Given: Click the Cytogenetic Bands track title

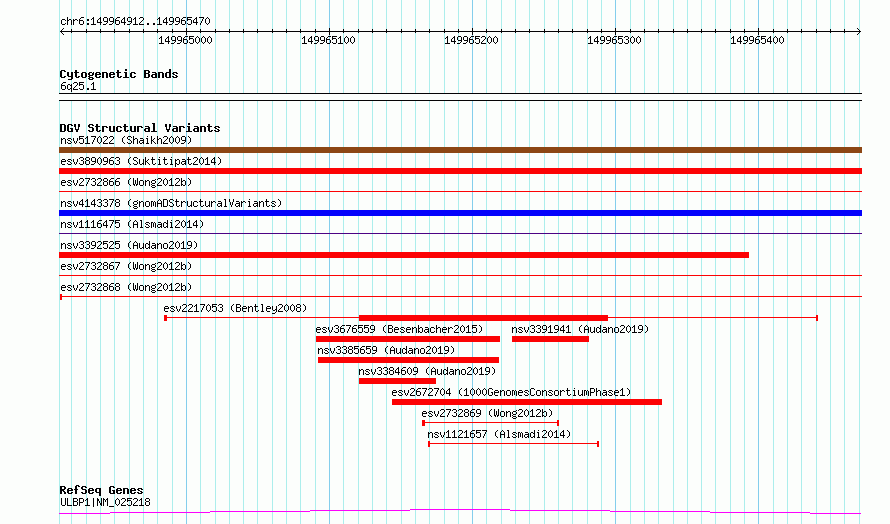Looking at the screenshot, I should [119, 74].
